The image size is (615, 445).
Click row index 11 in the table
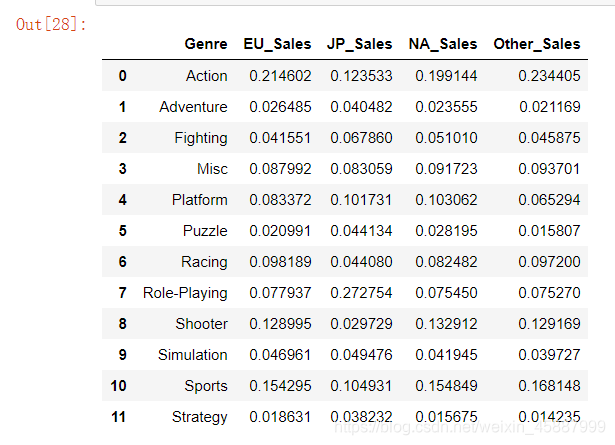118,417
